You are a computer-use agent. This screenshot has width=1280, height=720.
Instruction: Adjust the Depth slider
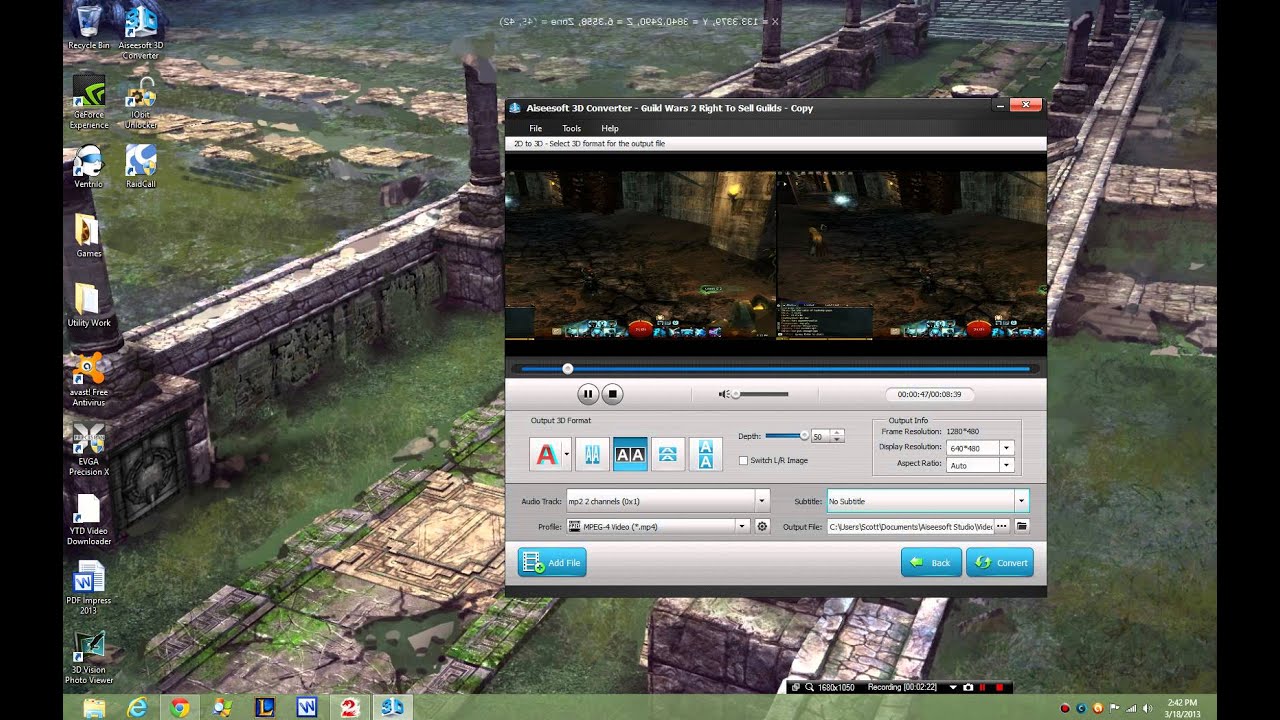pos(788,436)
